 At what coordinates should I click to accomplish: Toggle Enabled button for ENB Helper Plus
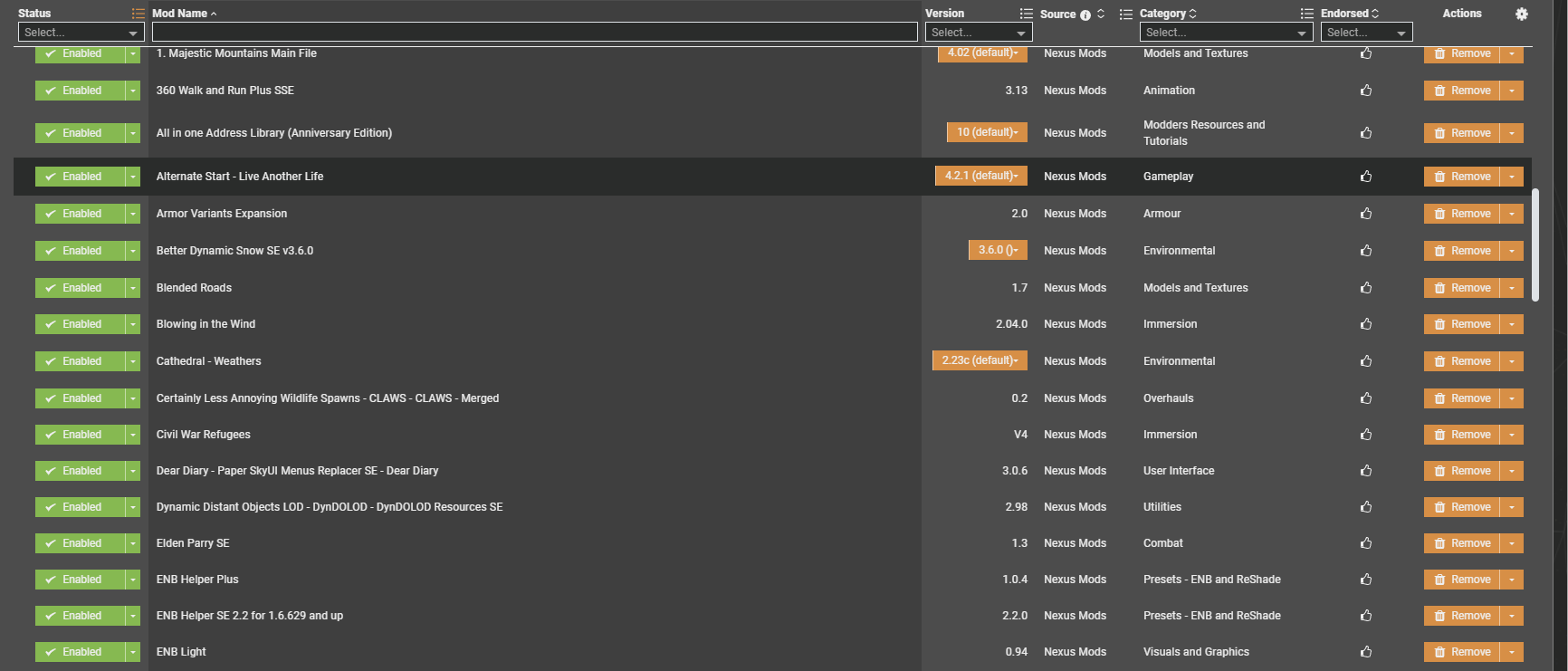[x=81, y=580]
